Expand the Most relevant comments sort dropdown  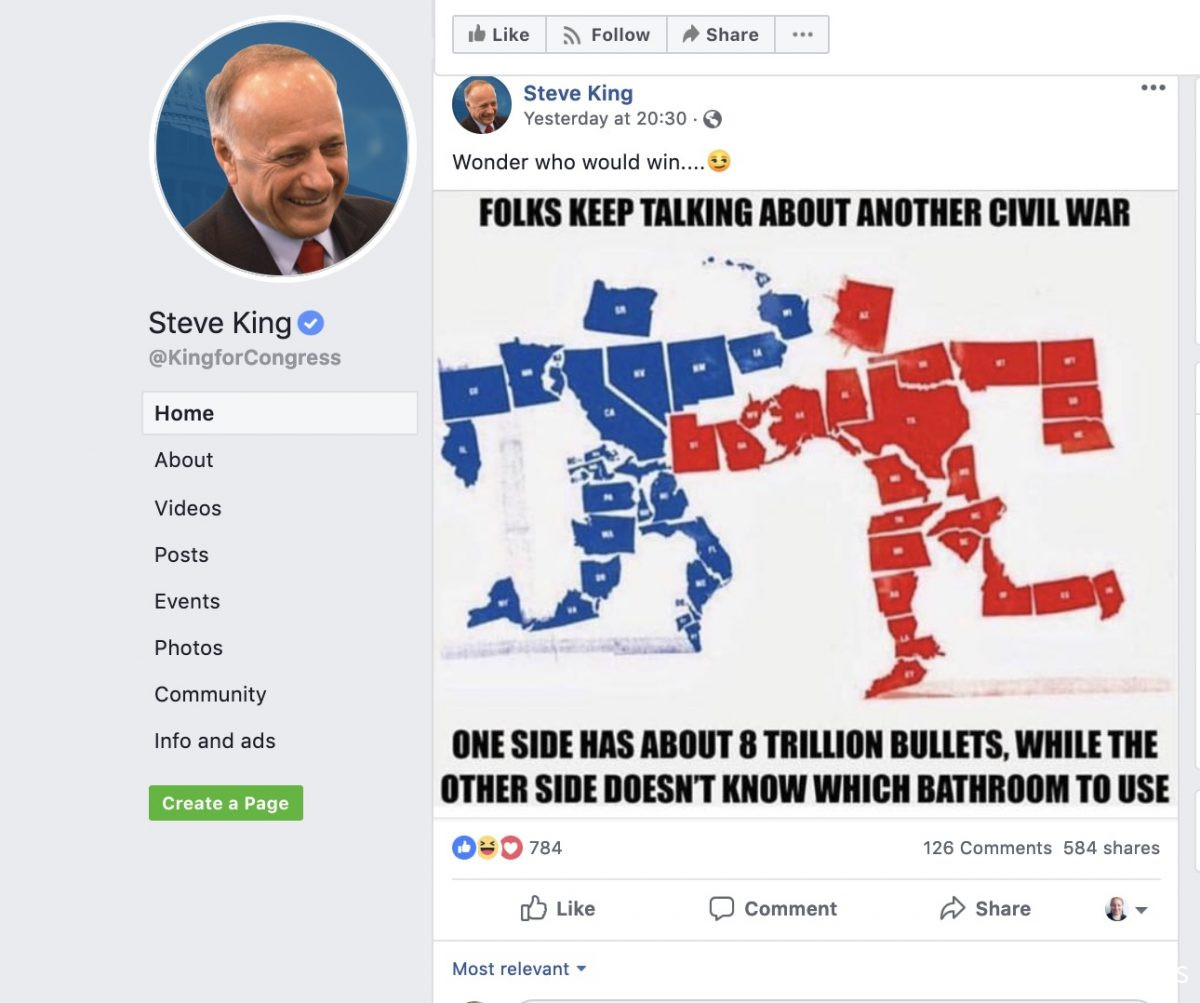[x=519, y=969]
